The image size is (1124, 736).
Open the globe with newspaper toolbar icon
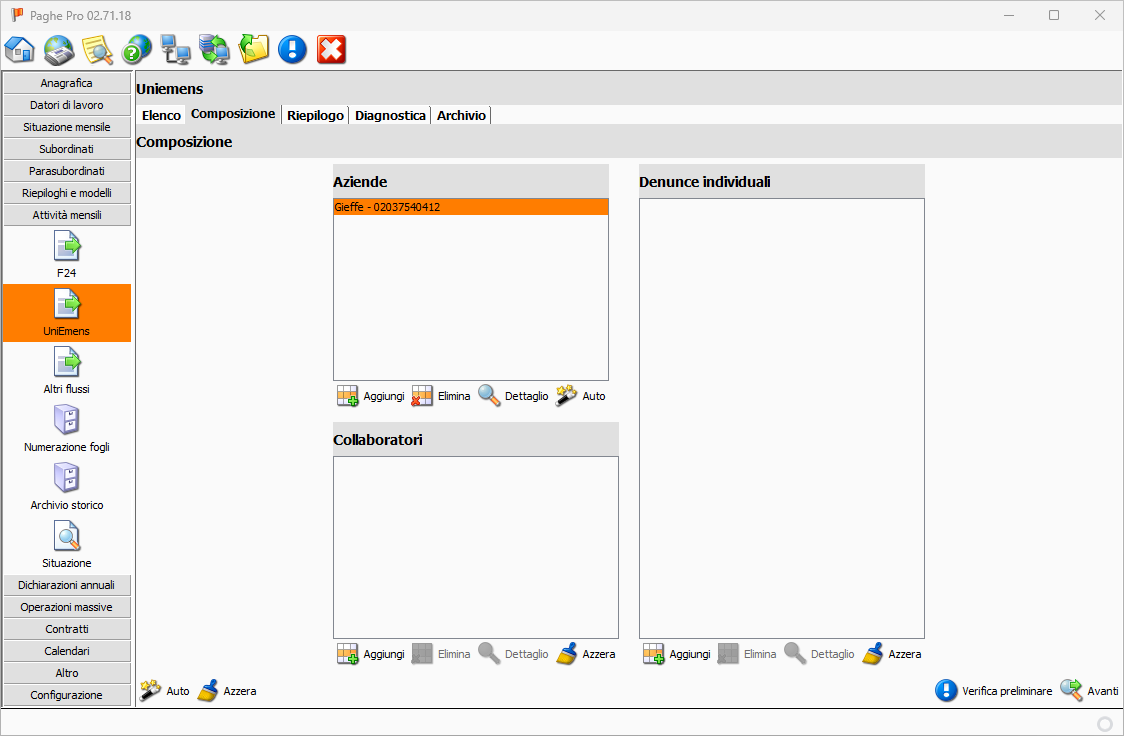coord(59,49)
